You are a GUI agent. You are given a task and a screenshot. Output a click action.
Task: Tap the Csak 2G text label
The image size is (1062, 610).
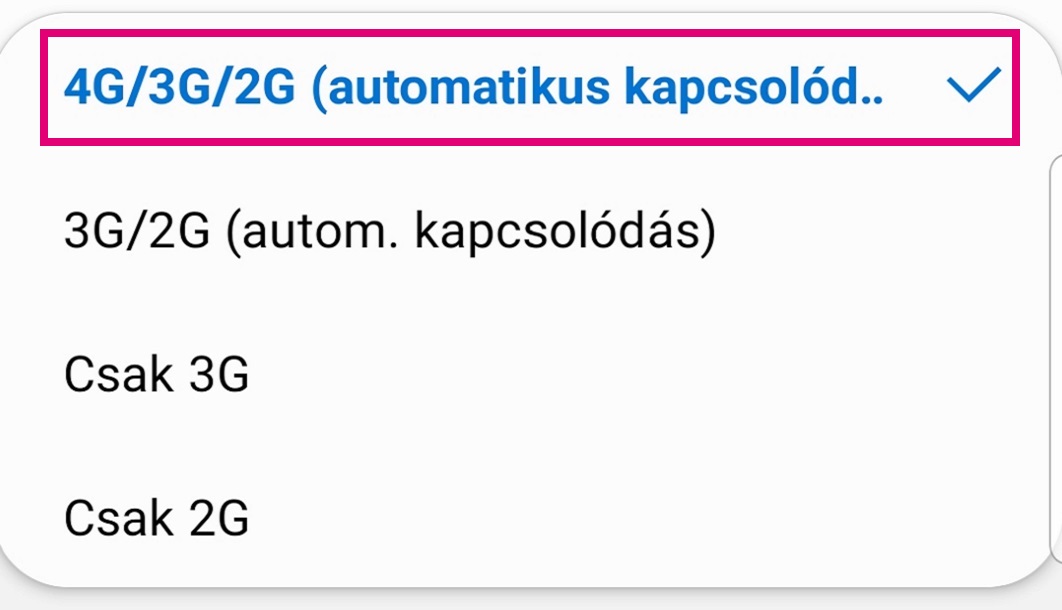pyautogui.click(x=155, y=518)
